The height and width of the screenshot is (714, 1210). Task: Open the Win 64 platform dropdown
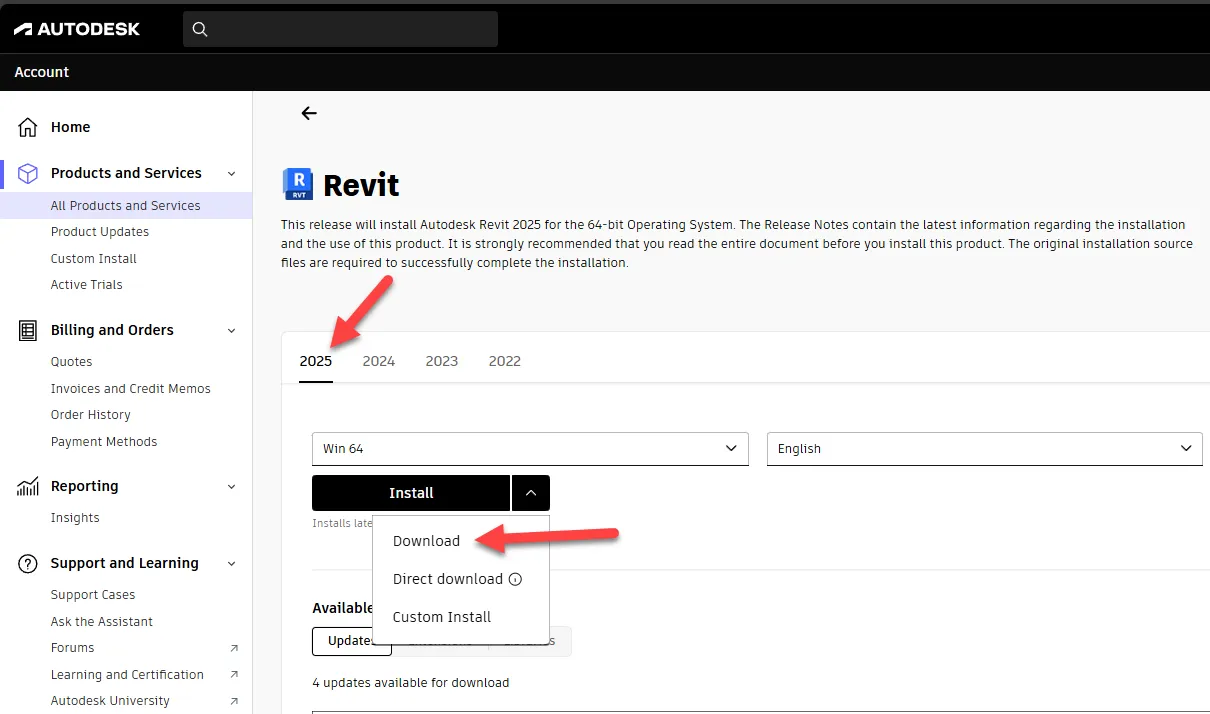click(530, 449)
